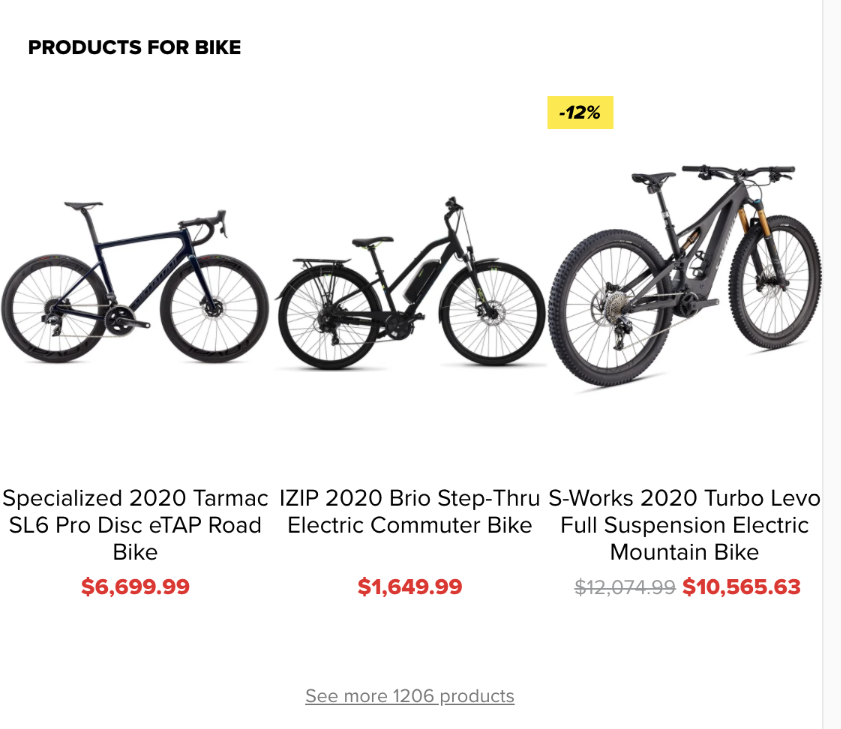Click the $6,699.99 price
Screen dimensions: 841x729
[135, 587]
